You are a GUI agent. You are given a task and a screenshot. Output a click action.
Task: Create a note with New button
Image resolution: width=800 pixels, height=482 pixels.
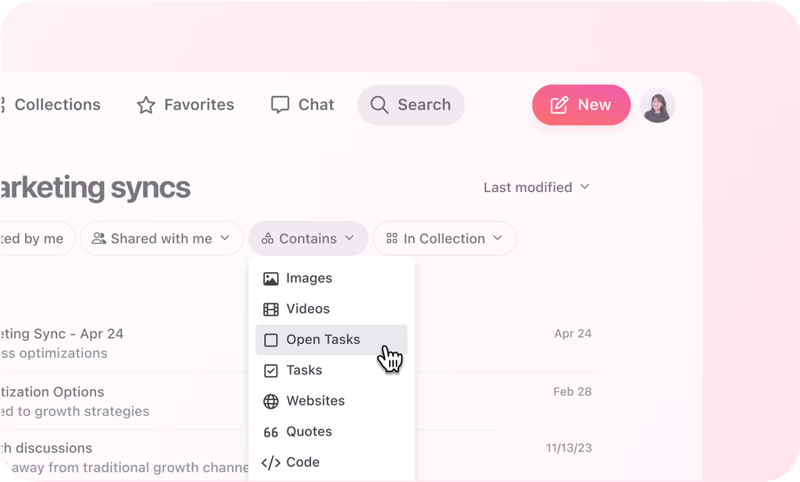coord(581,105)
